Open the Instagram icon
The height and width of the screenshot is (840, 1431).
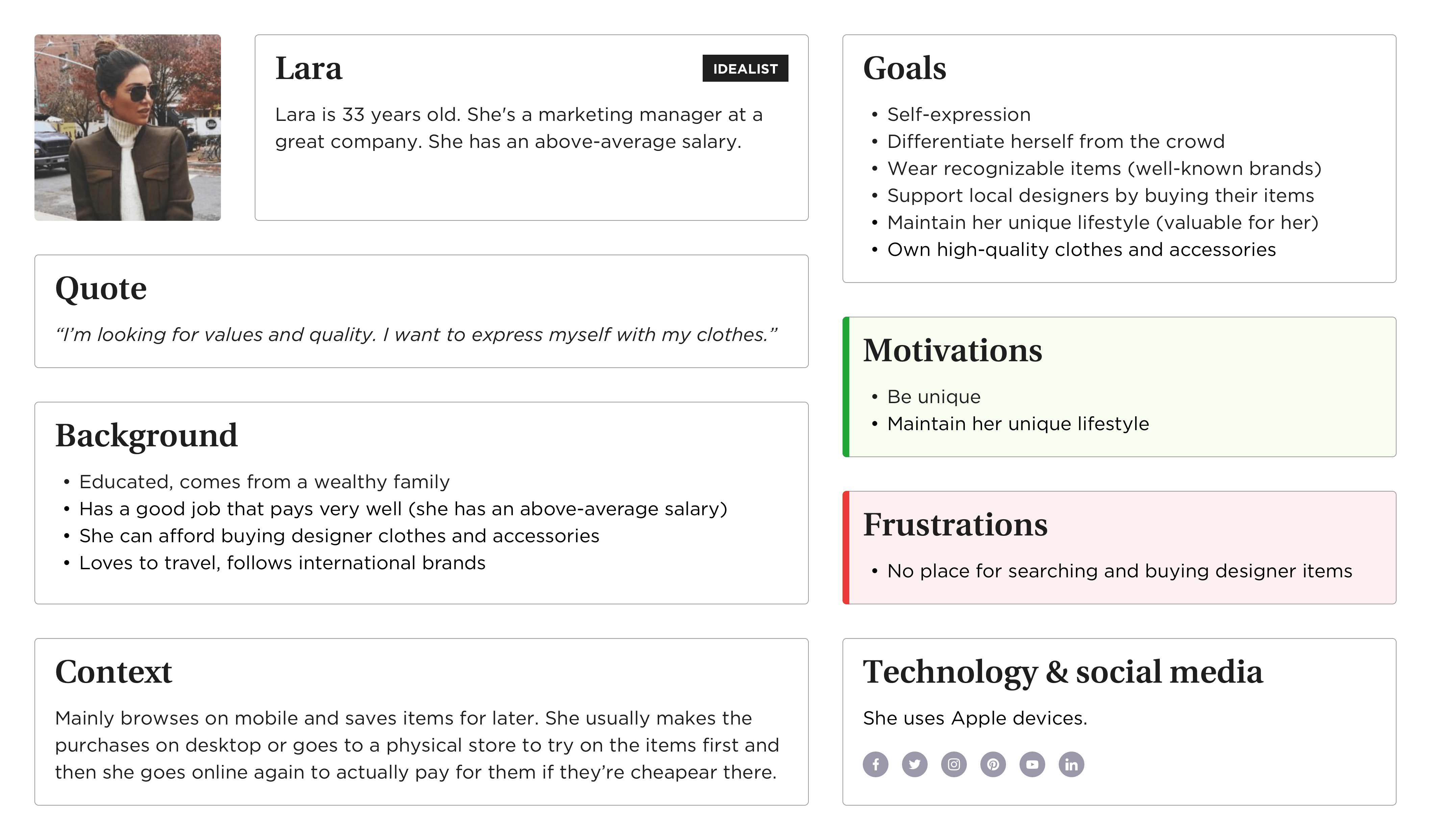point(953,764)
